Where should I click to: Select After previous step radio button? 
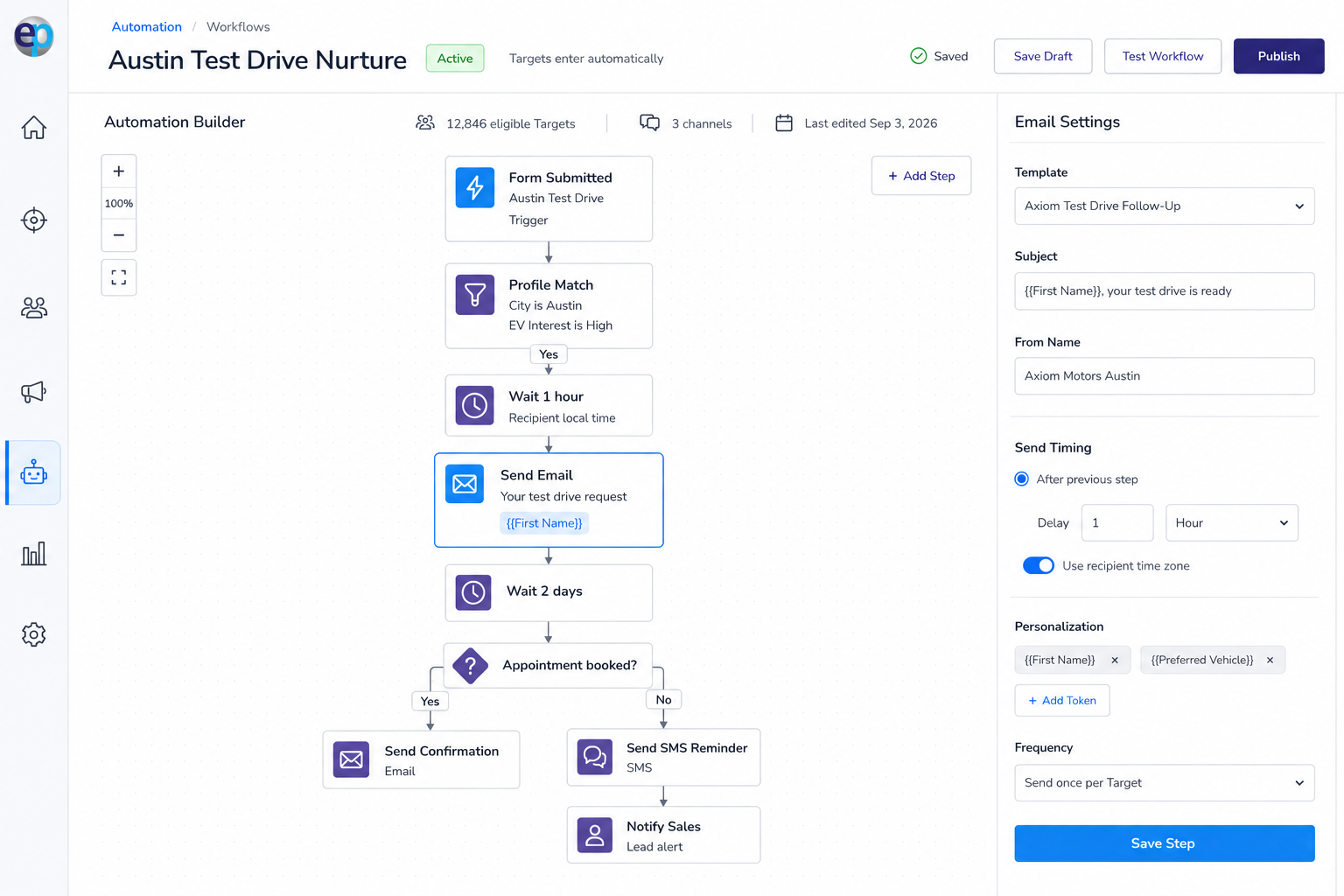point(1021,479)
